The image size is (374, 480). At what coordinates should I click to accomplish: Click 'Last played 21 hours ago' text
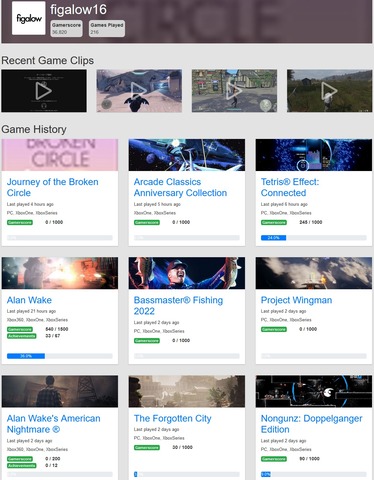(31, 311)
